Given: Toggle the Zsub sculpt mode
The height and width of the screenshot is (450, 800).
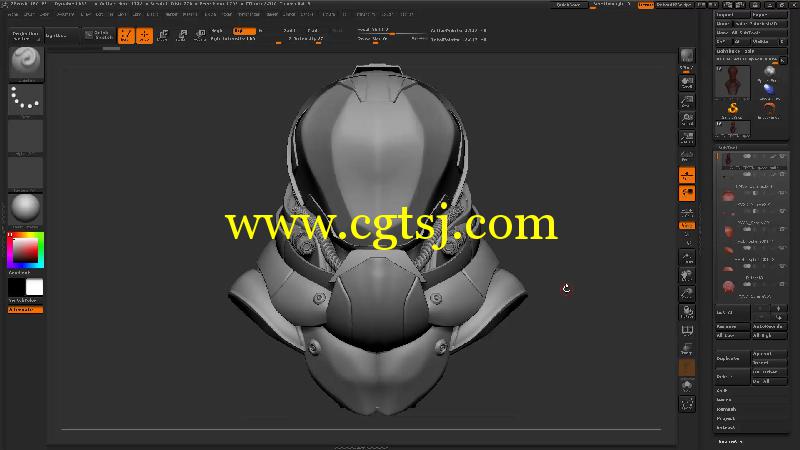Looking at the screenshot, I should coord(313,31).
